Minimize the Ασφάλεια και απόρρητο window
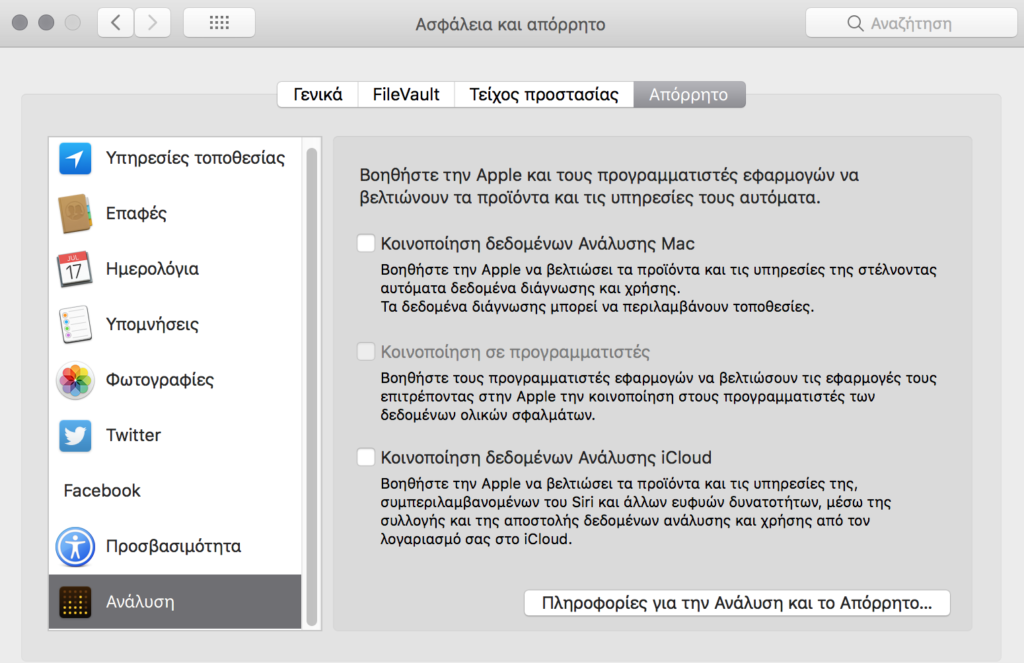This screenshot has width=1024, height=663. click(x=46, y=23)
